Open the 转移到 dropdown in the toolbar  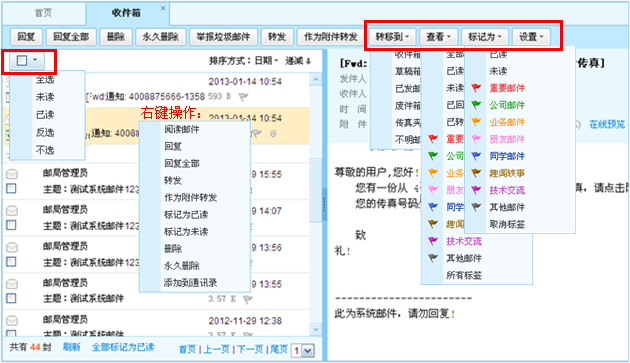(x=392, y=37)
